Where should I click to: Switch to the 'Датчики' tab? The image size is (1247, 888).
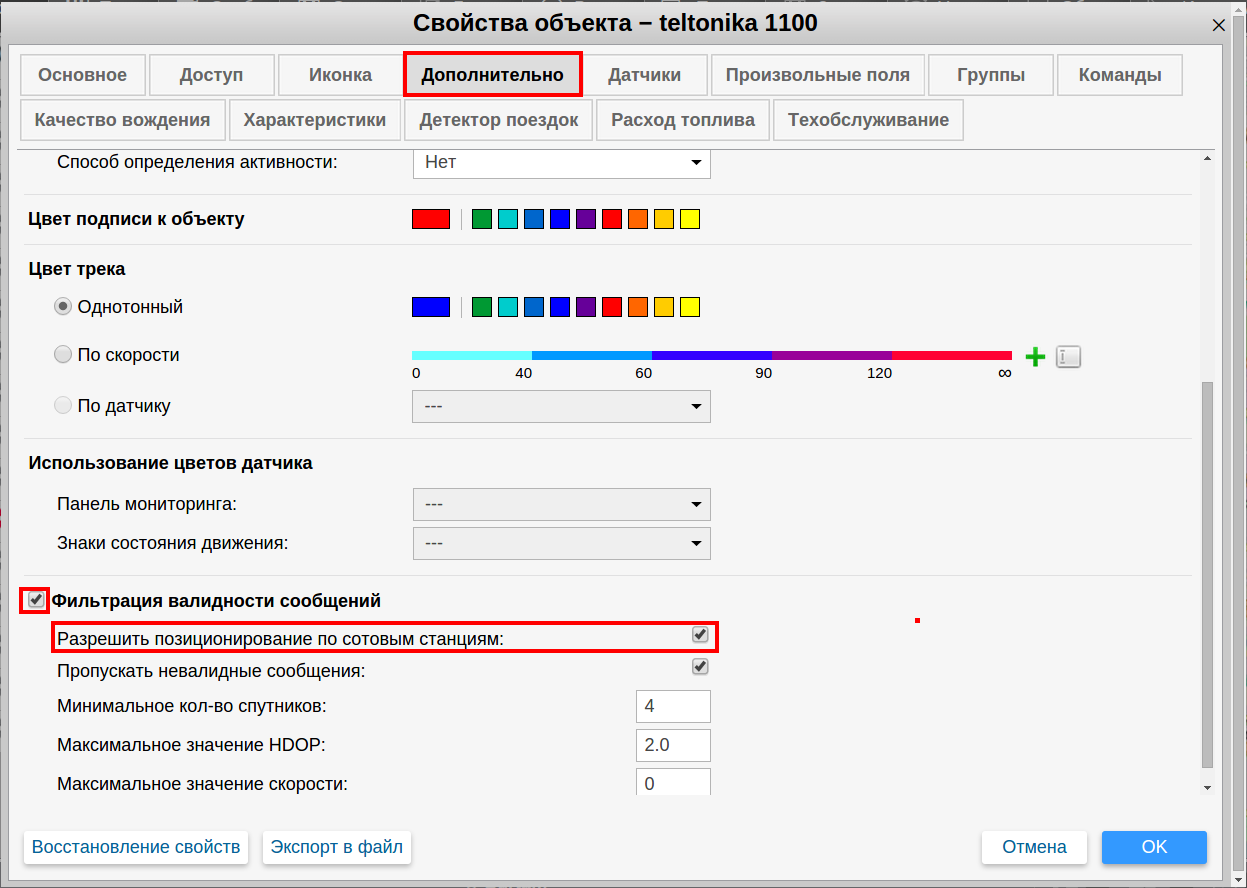coord(644,75)
